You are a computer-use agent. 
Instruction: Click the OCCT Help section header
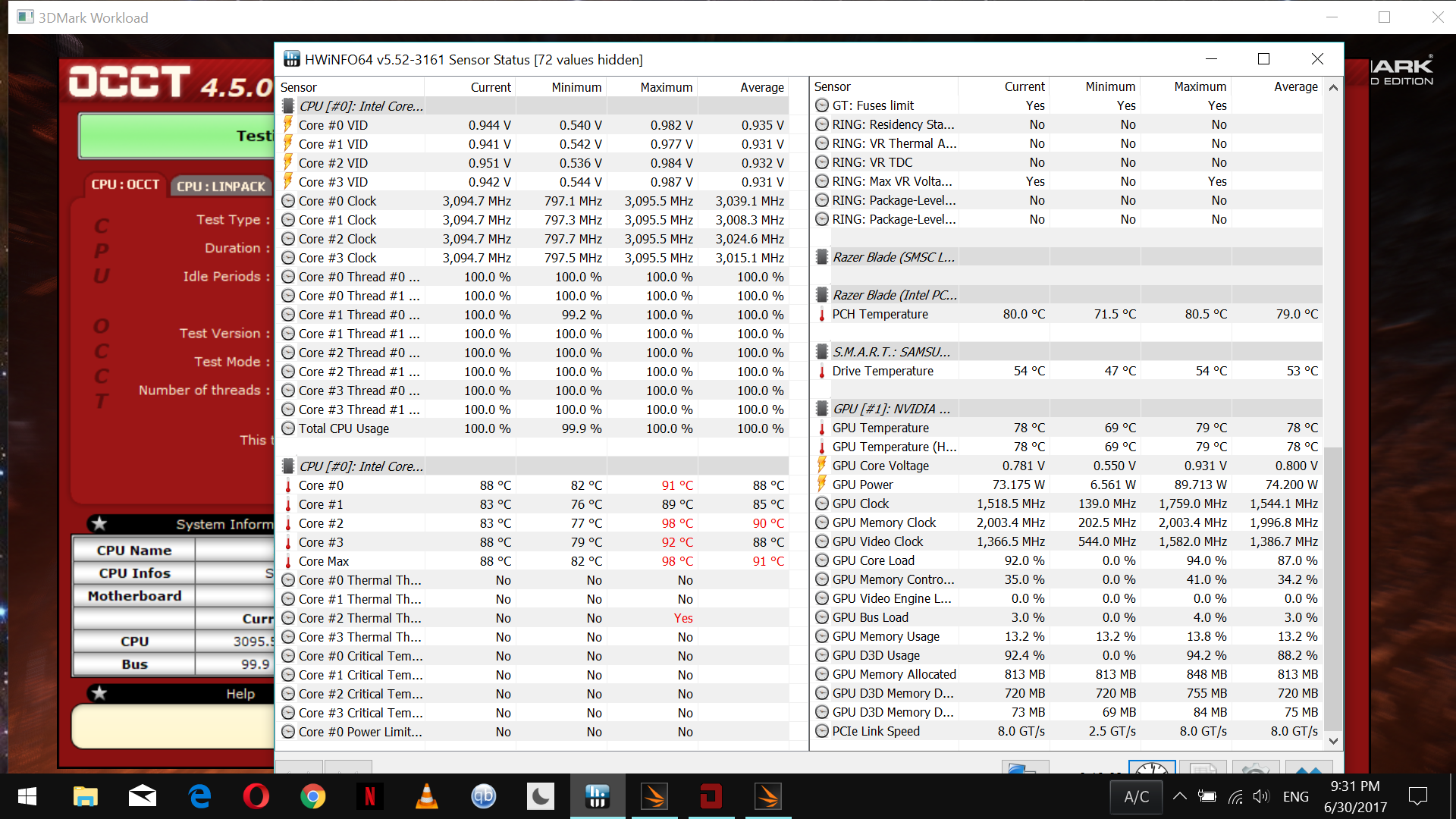pos(179,694)
